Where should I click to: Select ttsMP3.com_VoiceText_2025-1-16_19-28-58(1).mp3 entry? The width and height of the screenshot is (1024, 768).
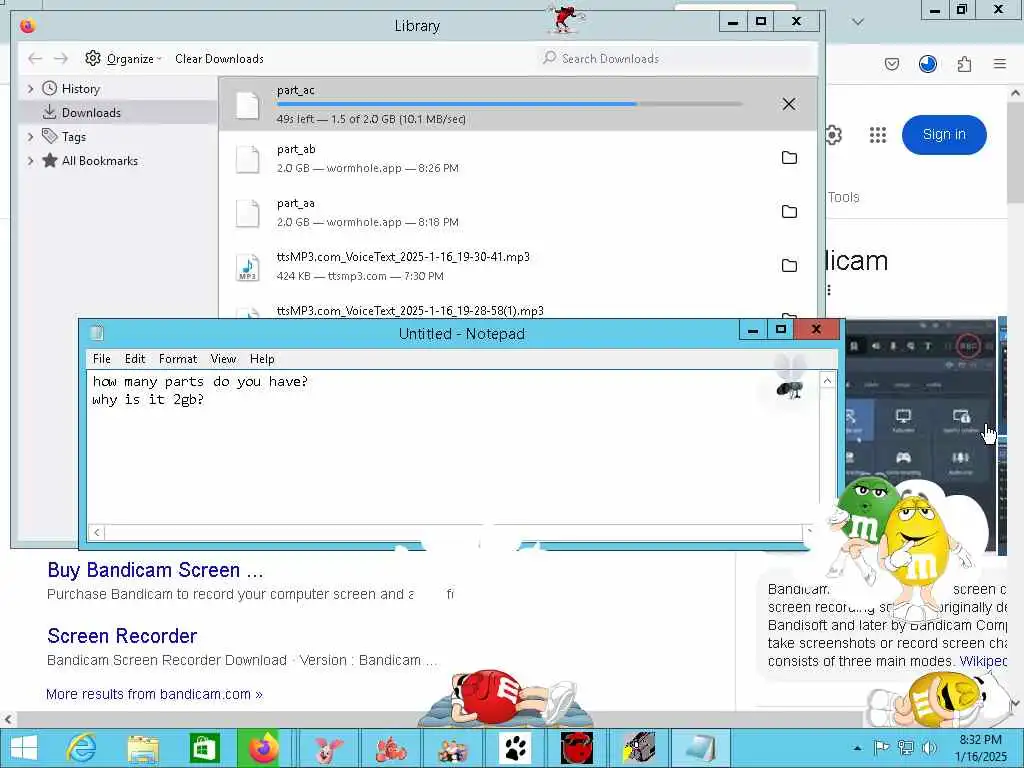[517, 308]
